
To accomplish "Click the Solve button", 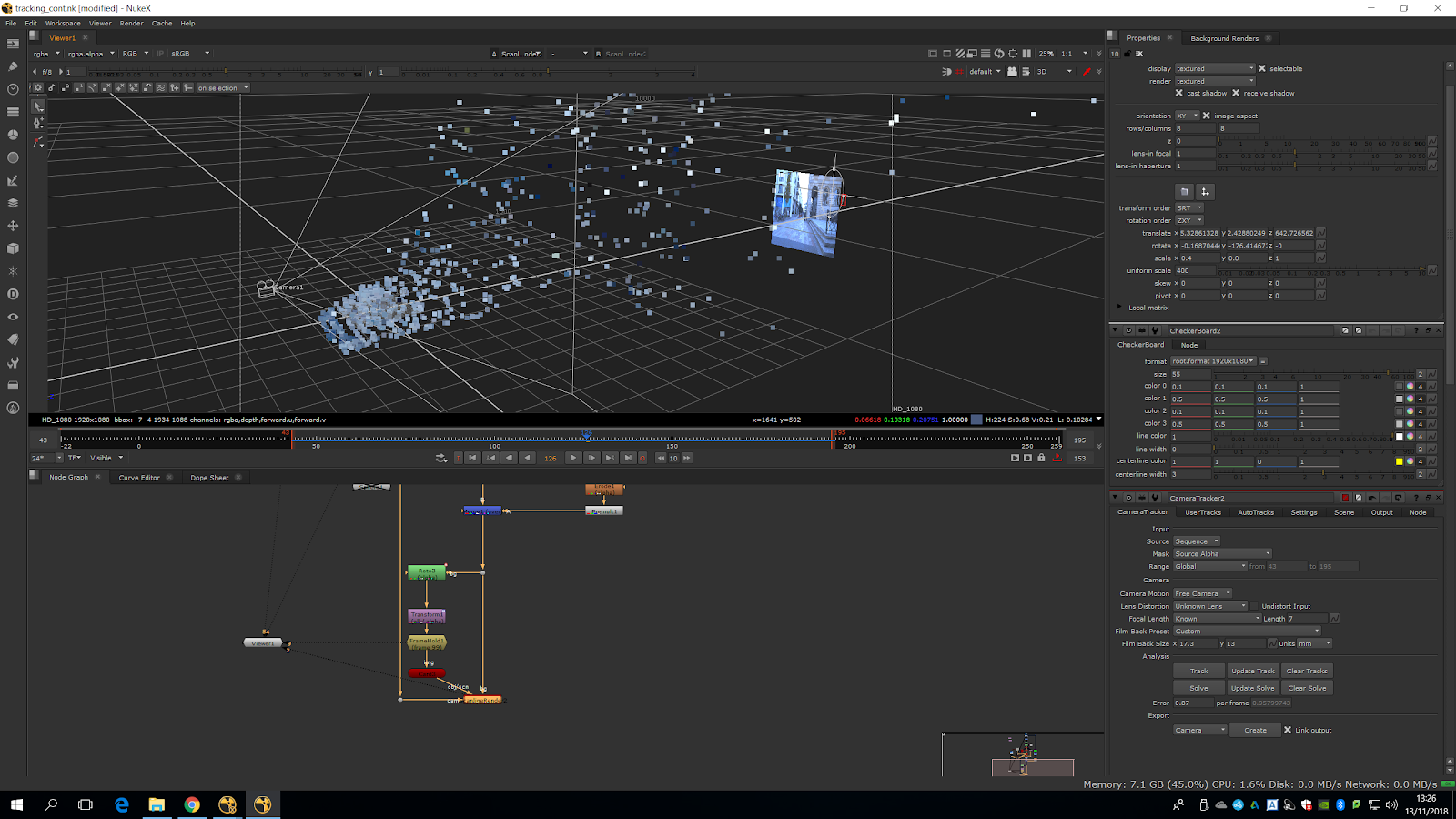I will (1198, 688).
